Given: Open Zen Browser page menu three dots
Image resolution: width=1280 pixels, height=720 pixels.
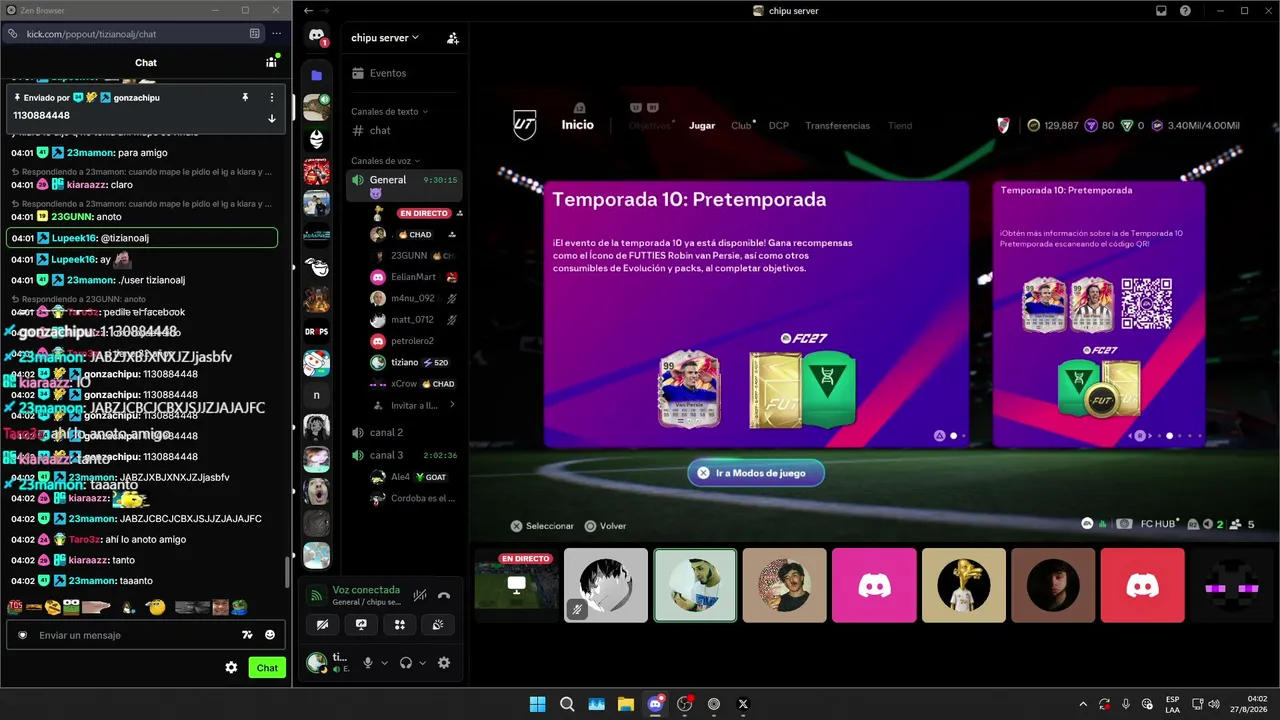Looking at the screenshot, I should pos(277,34).
